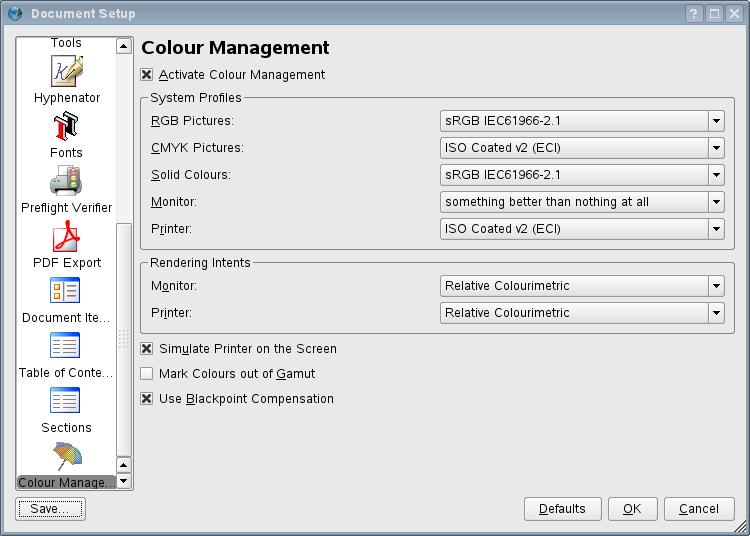Open the Preflight Verifier section icon
Viewport: 750px width, 536px height.
[x=66, y=182]
